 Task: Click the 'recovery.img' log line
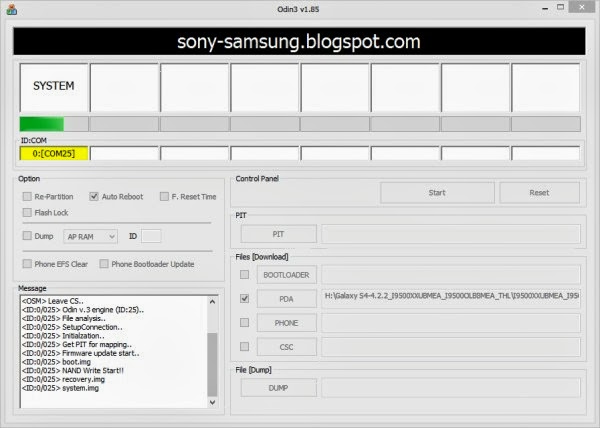[64, 379]
